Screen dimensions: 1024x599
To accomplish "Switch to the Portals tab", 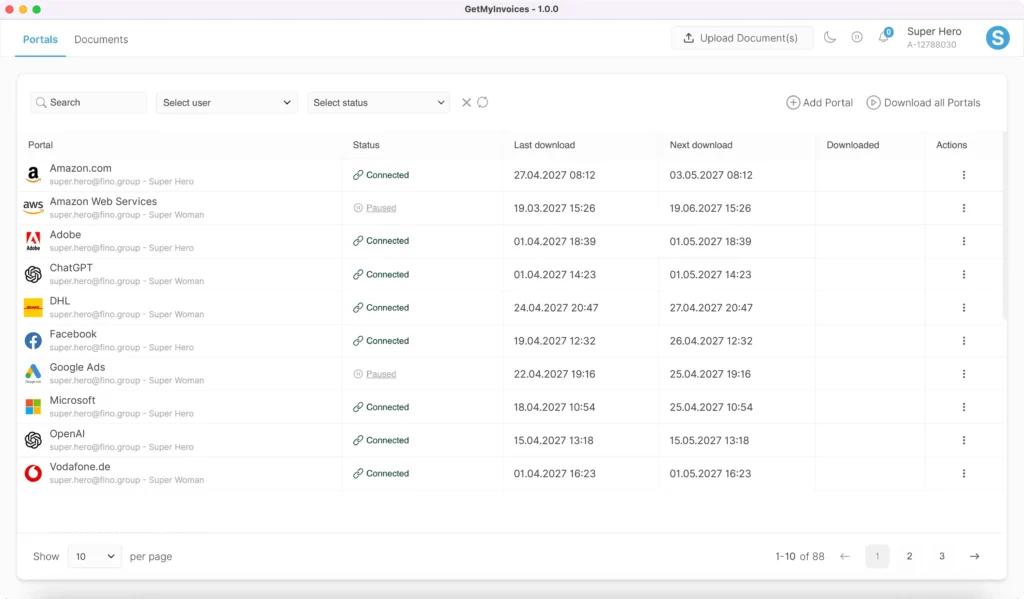I will point(40,39).
